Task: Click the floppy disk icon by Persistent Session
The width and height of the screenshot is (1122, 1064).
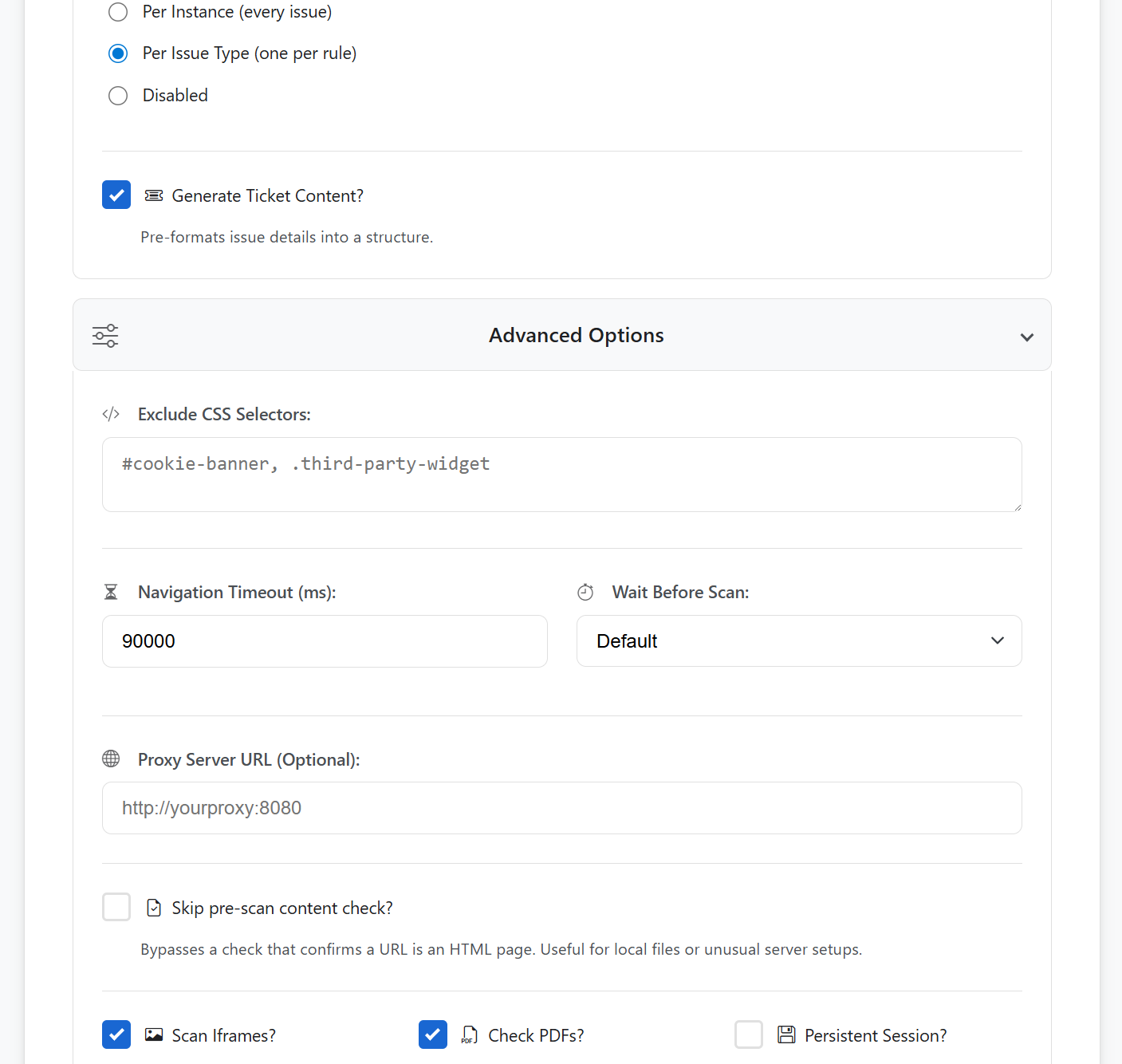Action: [x=786, y=1034]
